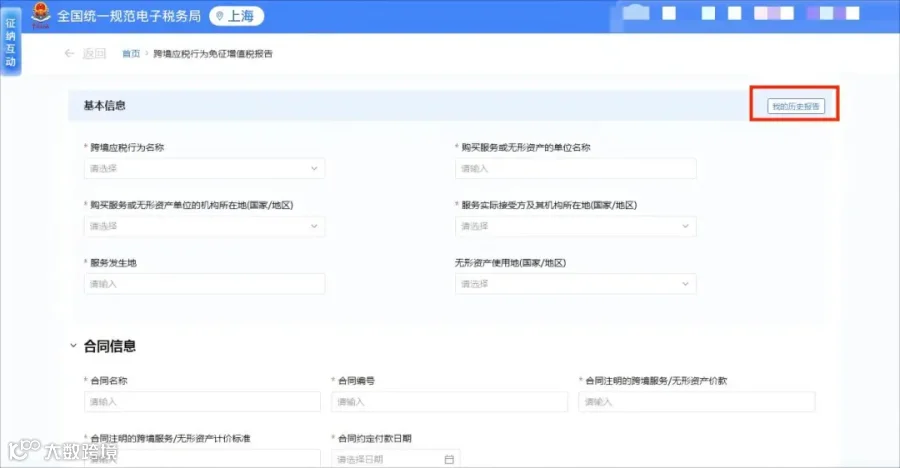Viewport: 900px width, 468px height.
Task: Click the calendar icon in the date field
Action: 449,459
